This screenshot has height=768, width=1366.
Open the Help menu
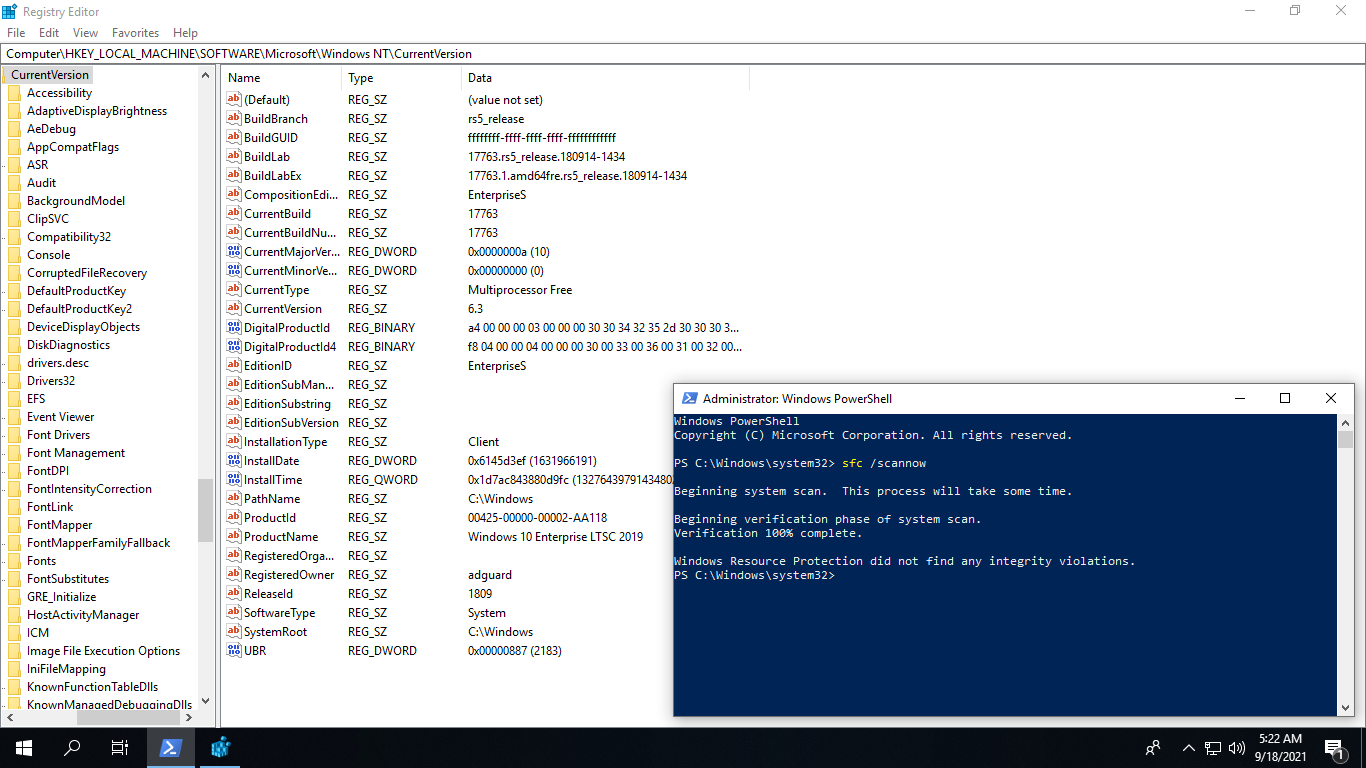point(185,33)
